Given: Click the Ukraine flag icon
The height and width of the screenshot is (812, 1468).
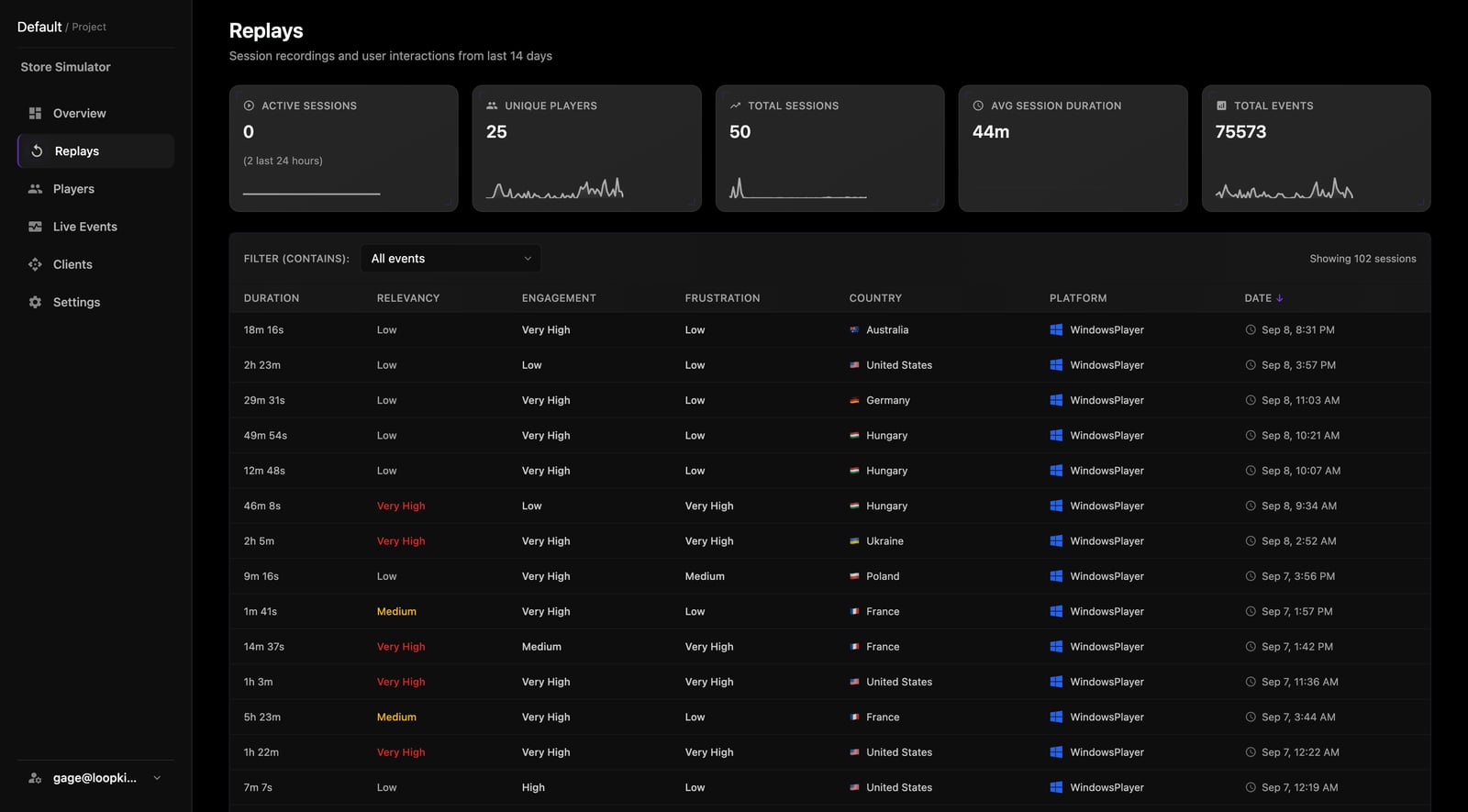Looking at the screenshot, I should (x=854, y=541).
